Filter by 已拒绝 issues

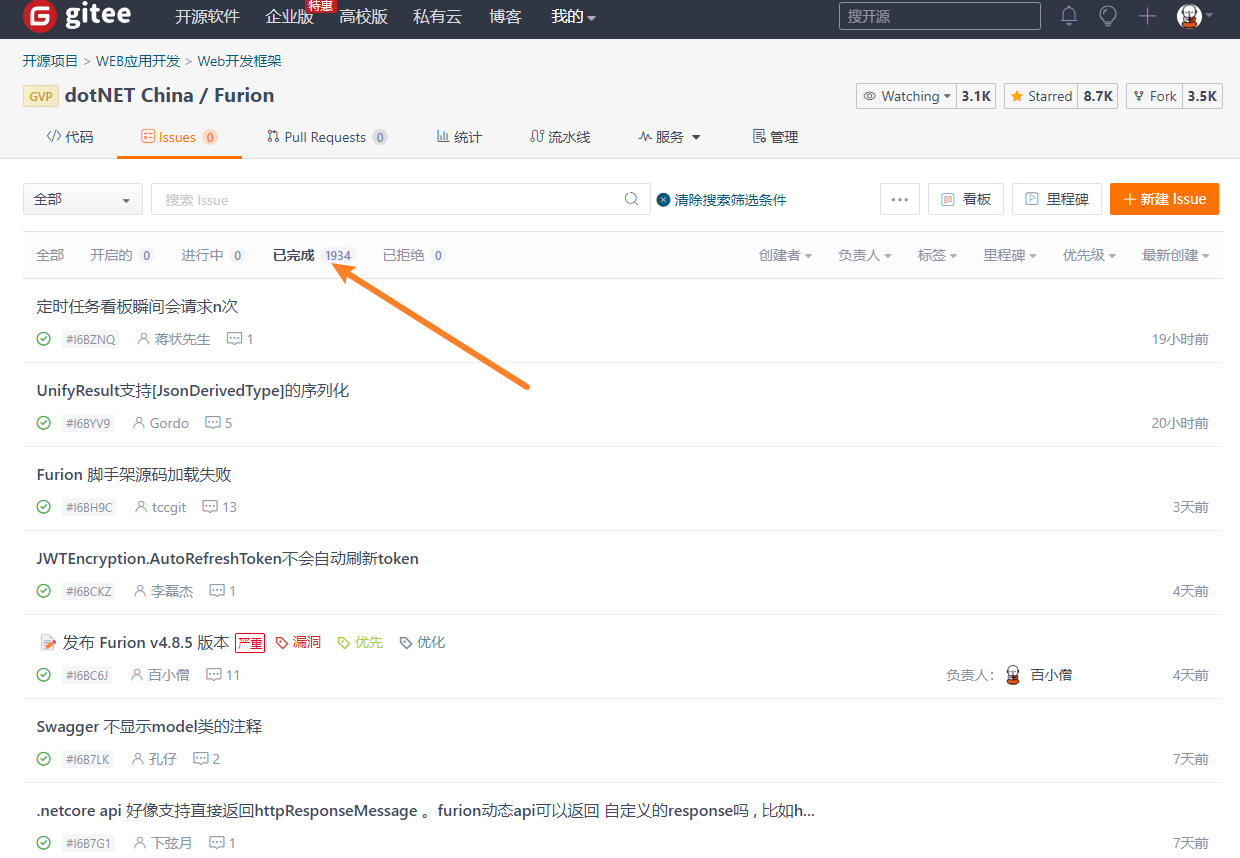(414, 255)
